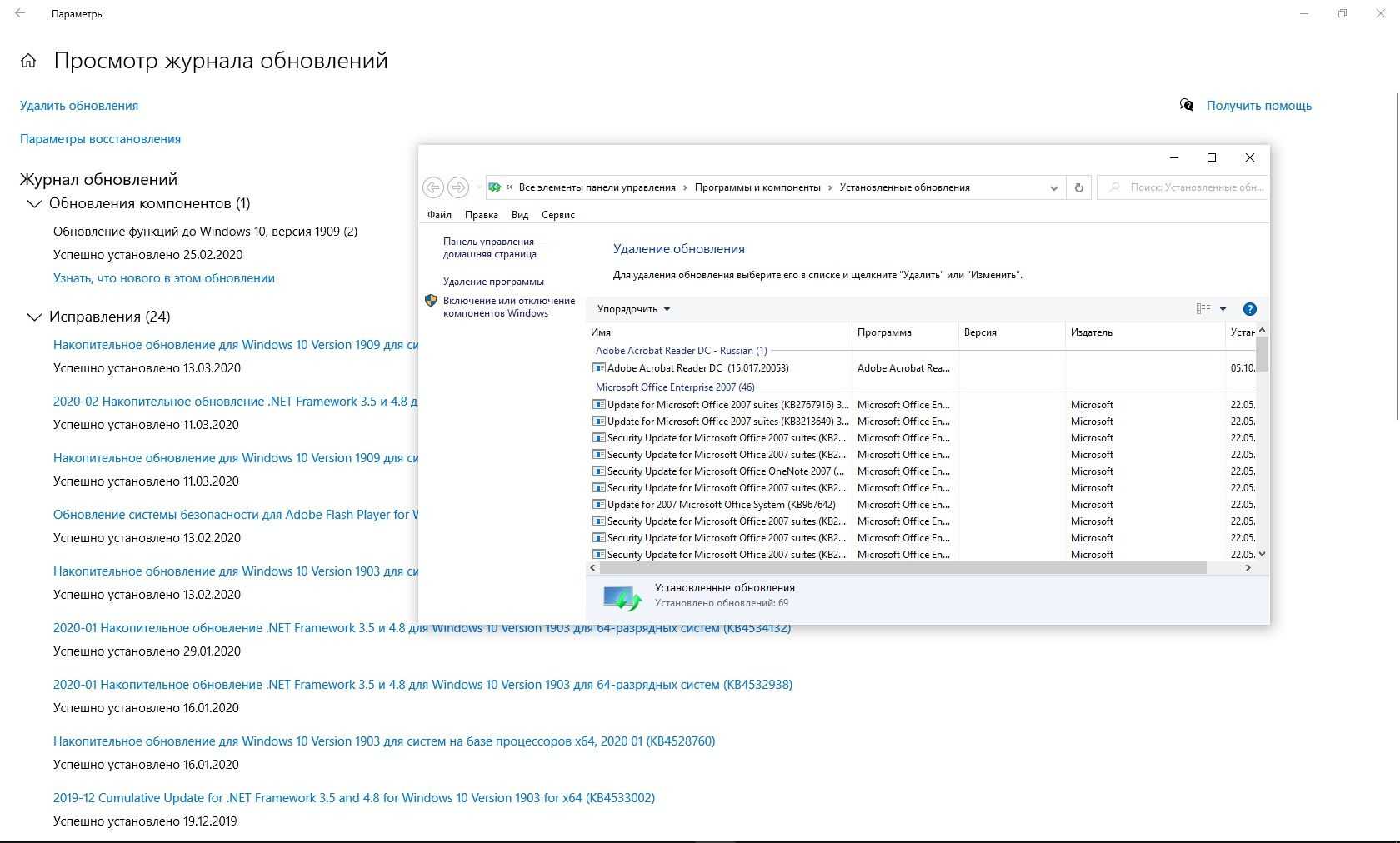Click the Control Panel forward navigation arrow
Viewport: 1400px width, 843px height.
[457, 187]
